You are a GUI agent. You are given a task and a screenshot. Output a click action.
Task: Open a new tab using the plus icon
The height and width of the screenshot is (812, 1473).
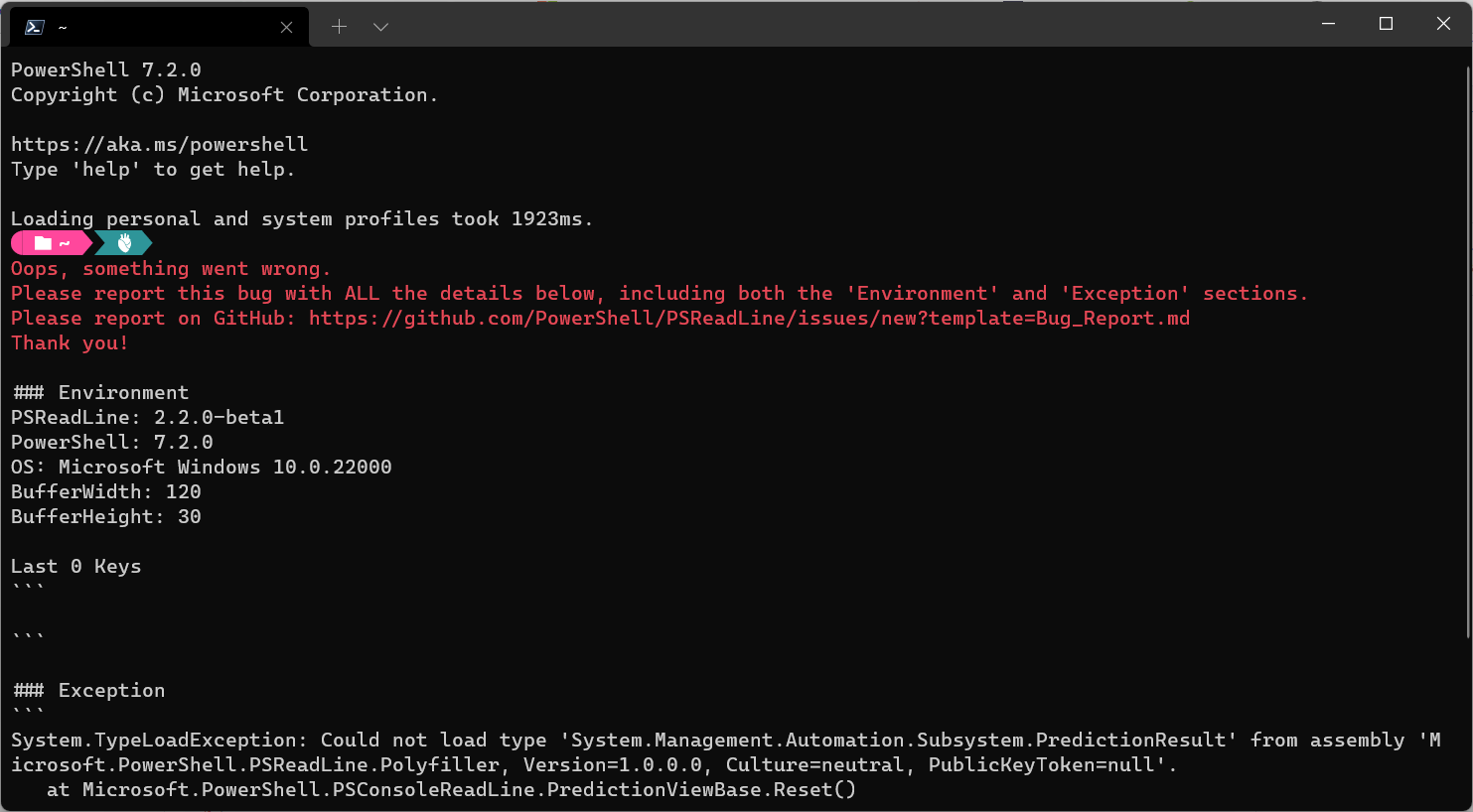pyautogui.click(x=340, y=26)
